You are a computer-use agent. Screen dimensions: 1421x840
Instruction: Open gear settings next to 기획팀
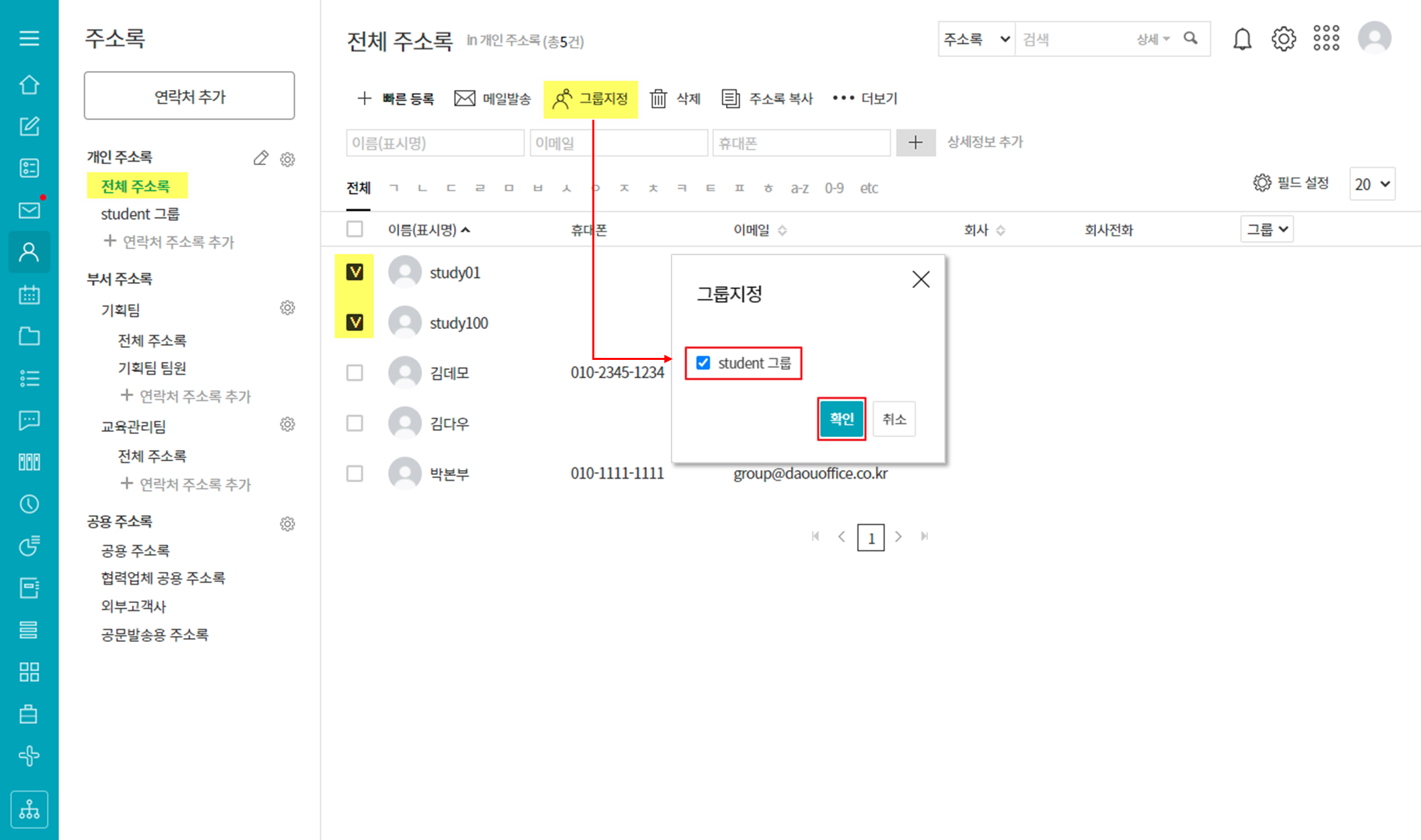287,308
